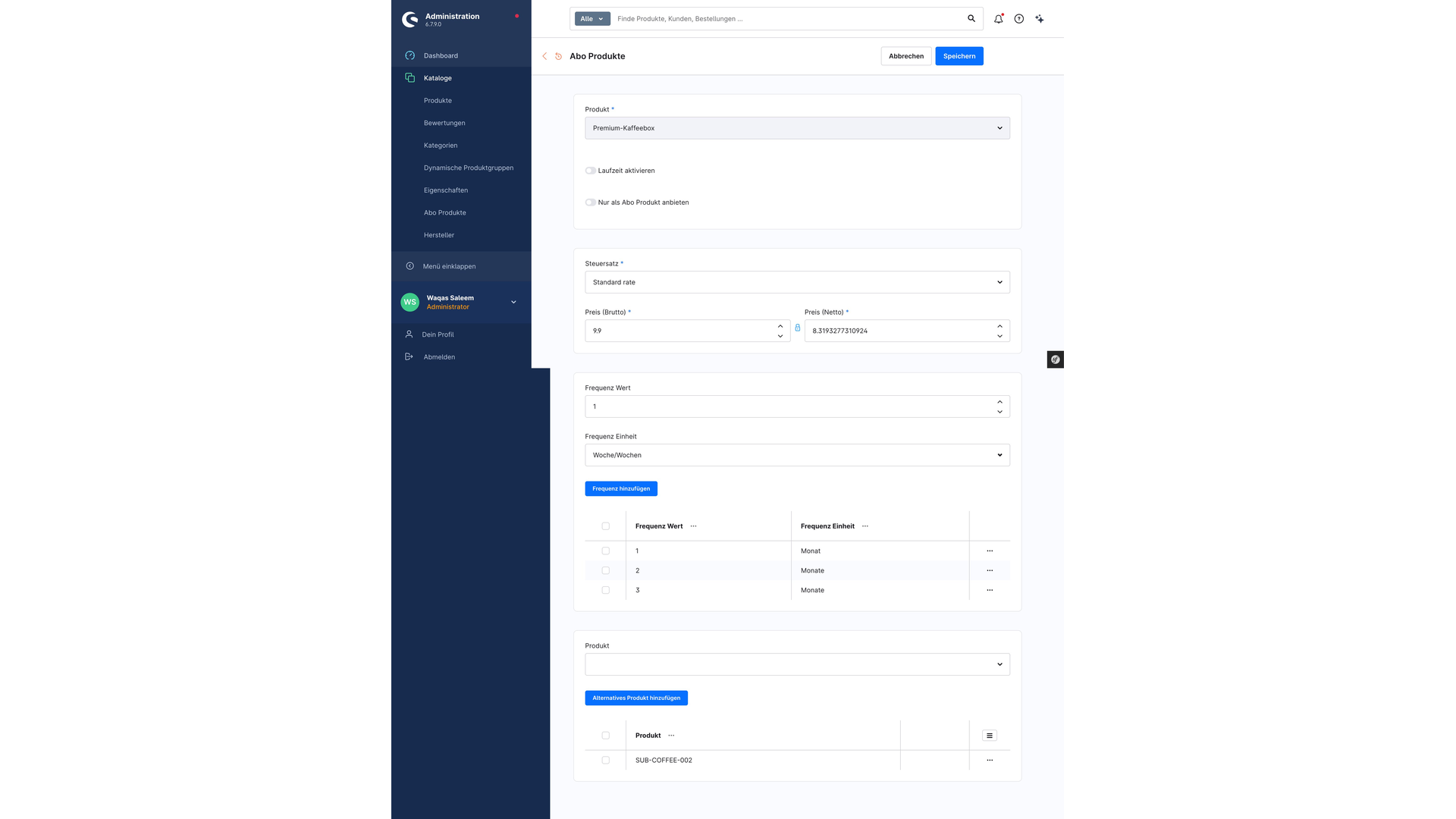Open the Premium-Kaffeebox product dropdown
Screen dimensions: 1456x819
(797, 128)
